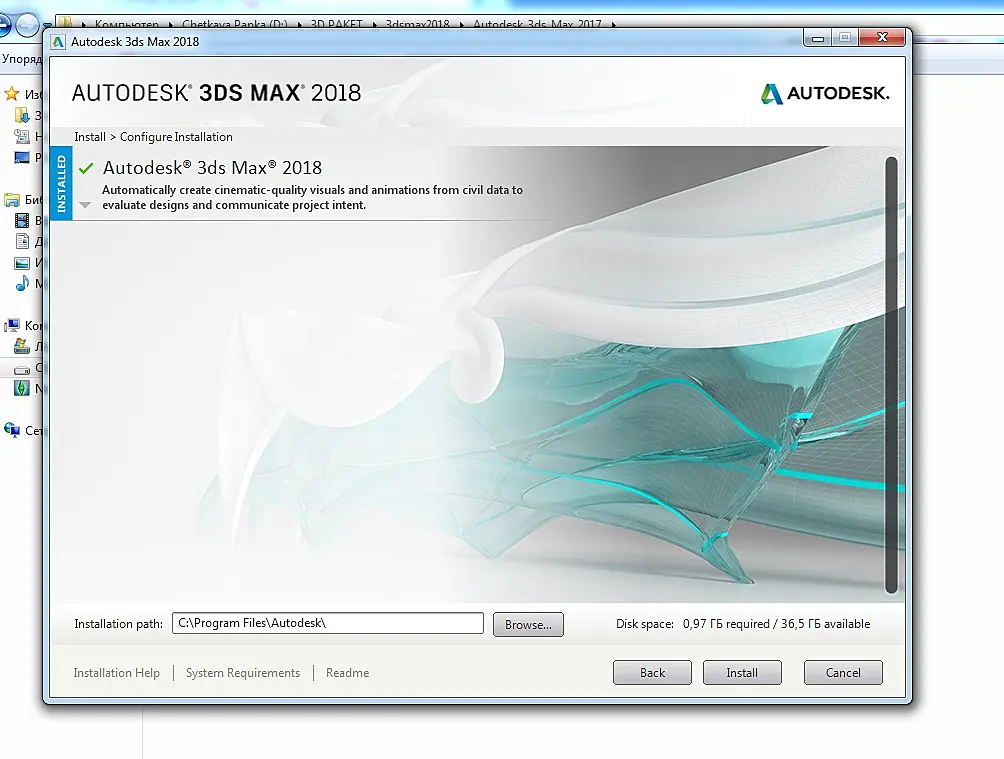
Task: Go Back to previous installer step
Action: (x=652, y=673)
